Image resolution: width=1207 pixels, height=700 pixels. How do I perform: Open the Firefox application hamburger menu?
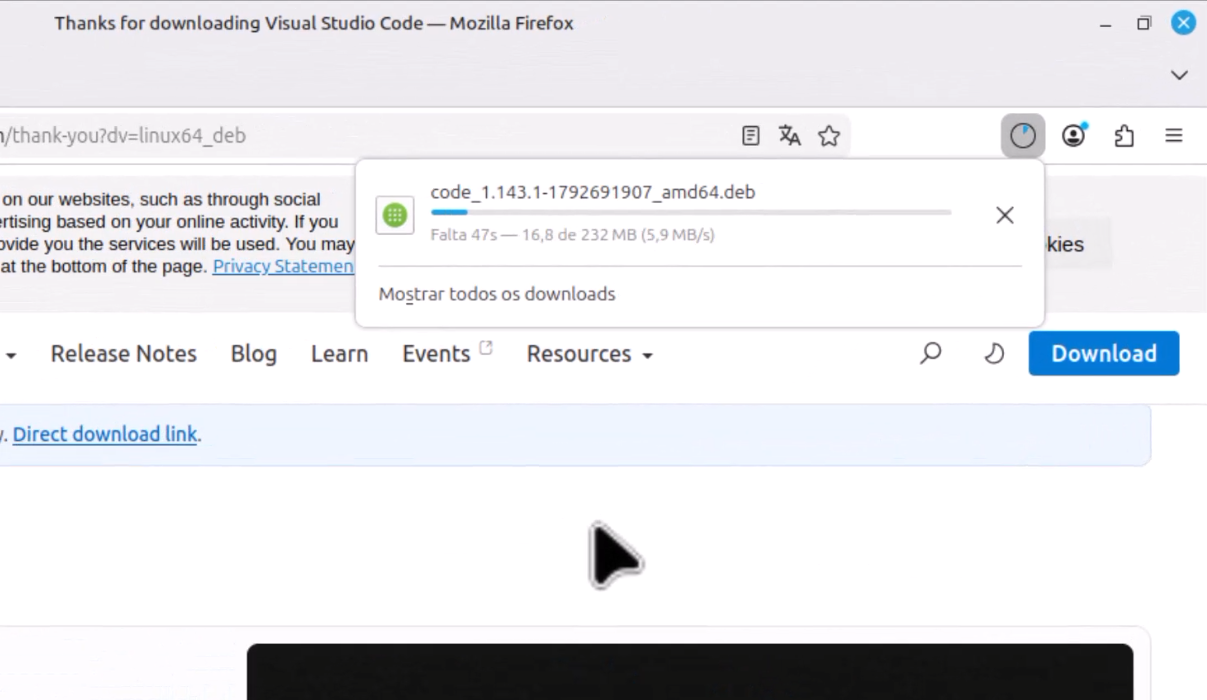pos(1174,136)
